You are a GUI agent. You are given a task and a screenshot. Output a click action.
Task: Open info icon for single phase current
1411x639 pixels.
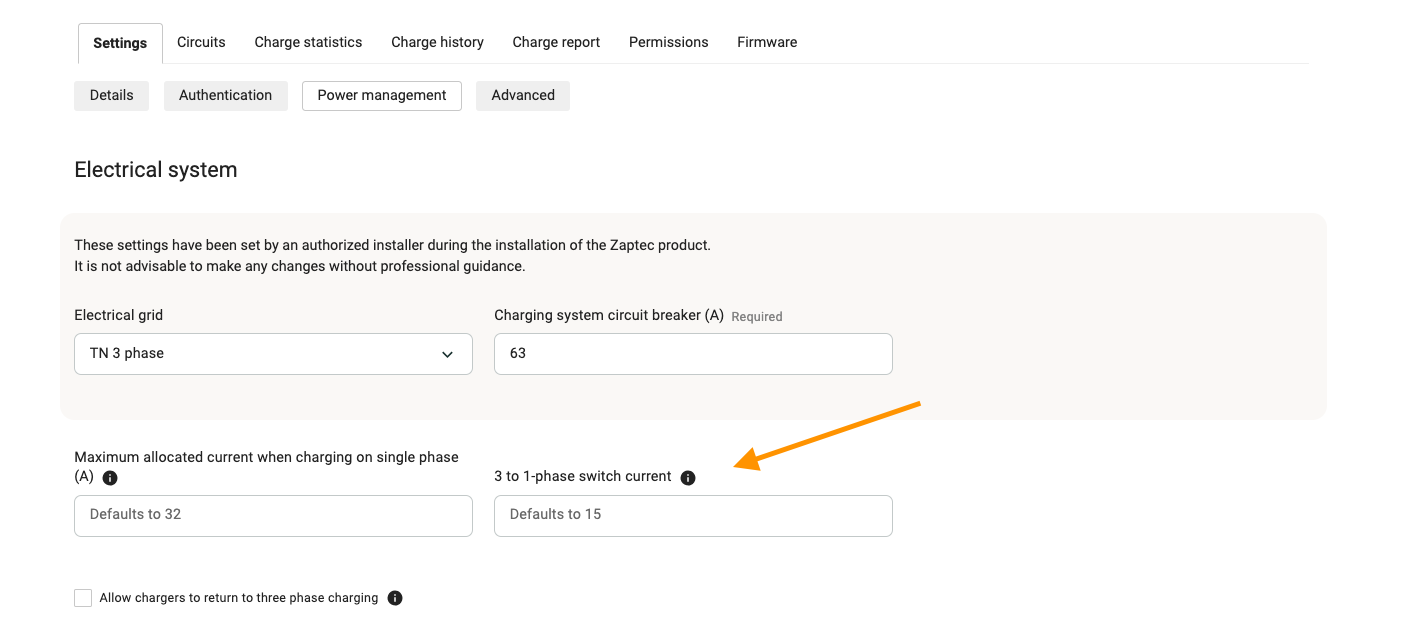(110, 478)
